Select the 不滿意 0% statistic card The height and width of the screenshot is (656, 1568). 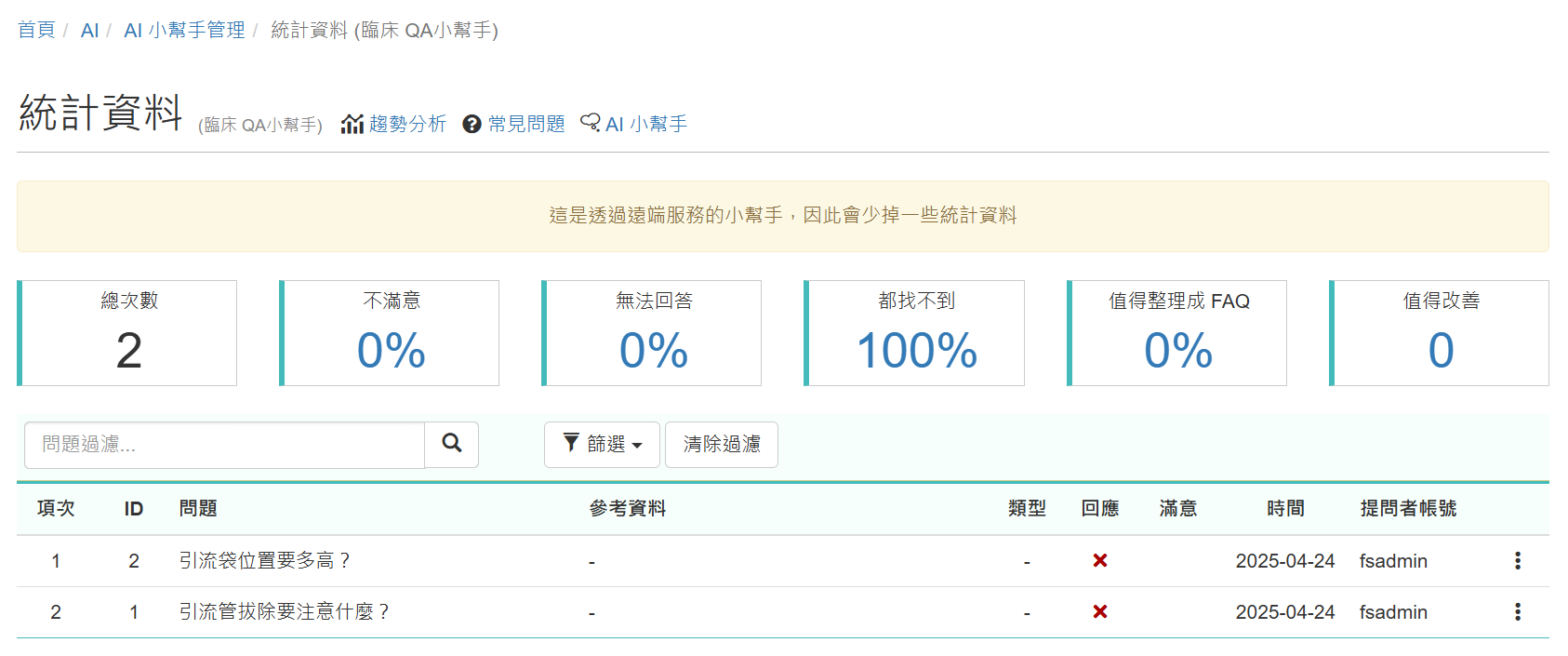391,333
